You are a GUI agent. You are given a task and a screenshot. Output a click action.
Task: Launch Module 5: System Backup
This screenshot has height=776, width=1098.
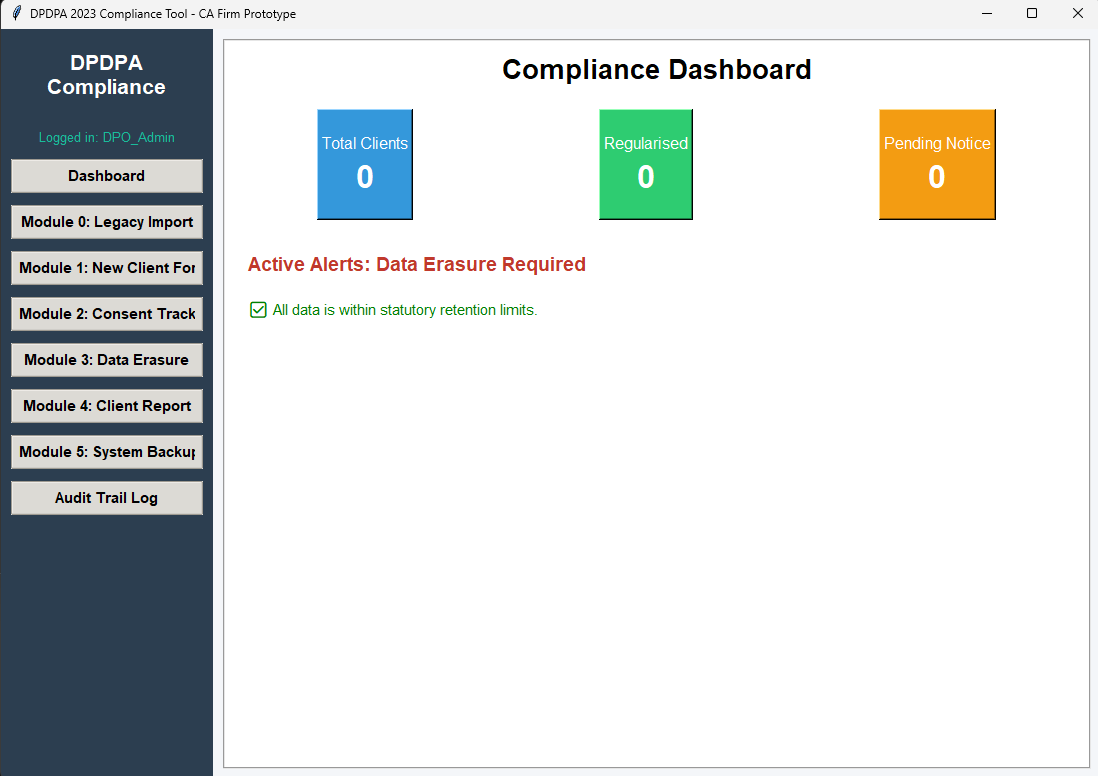point(107,452)
